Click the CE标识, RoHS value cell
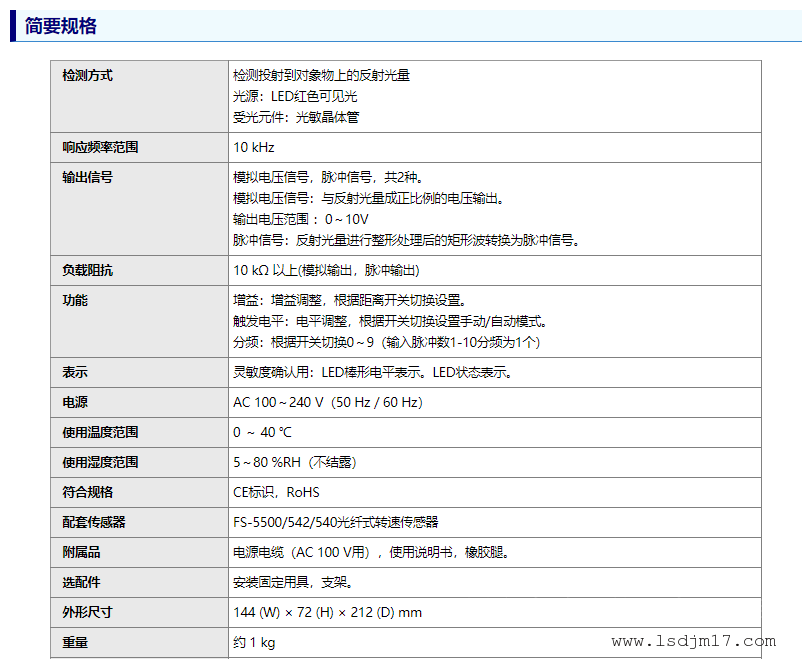Image resolution: width=808 pixels, height=659 pixels. click(276, 493)
